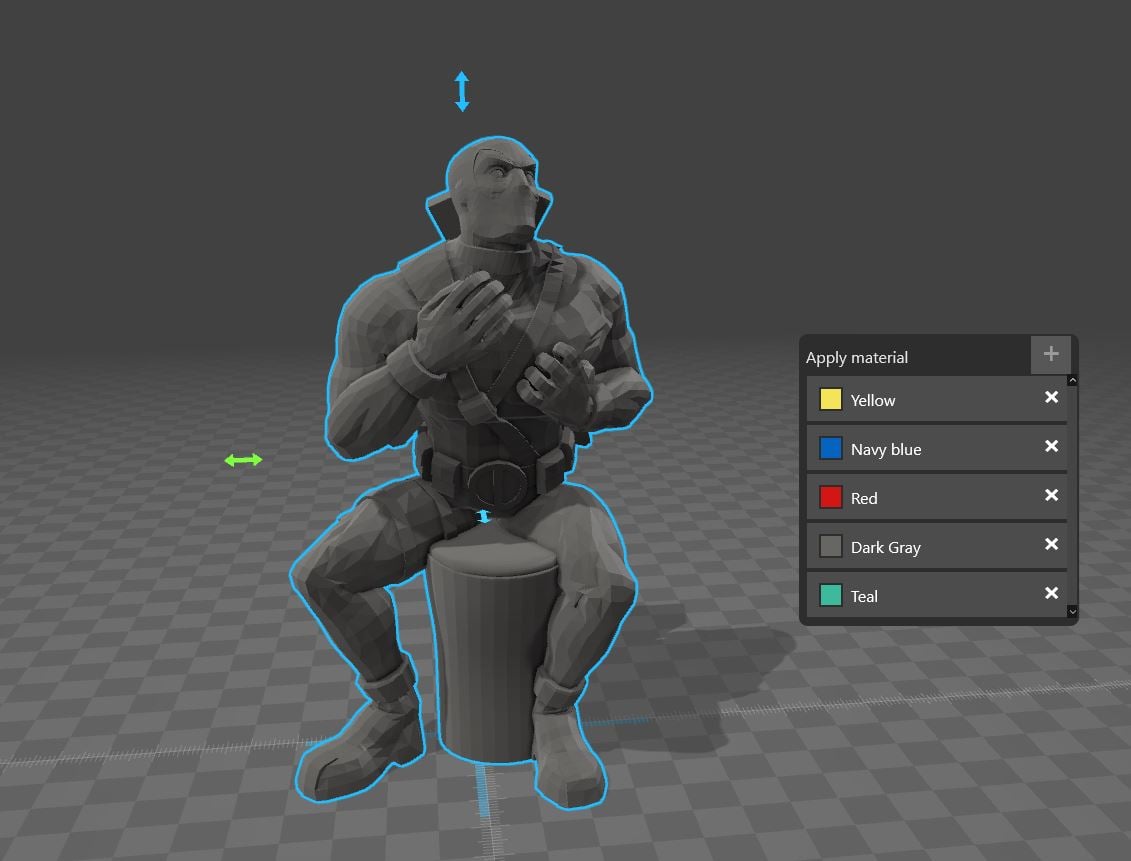Viewport: 1131px width, 861px height.
Task: Apply the Teal material label
Action: tap(863, 596)
